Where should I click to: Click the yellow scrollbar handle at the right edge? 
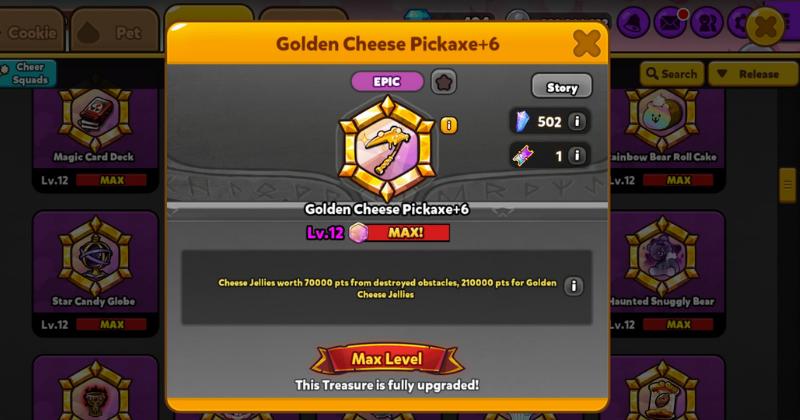coord(788,185)
